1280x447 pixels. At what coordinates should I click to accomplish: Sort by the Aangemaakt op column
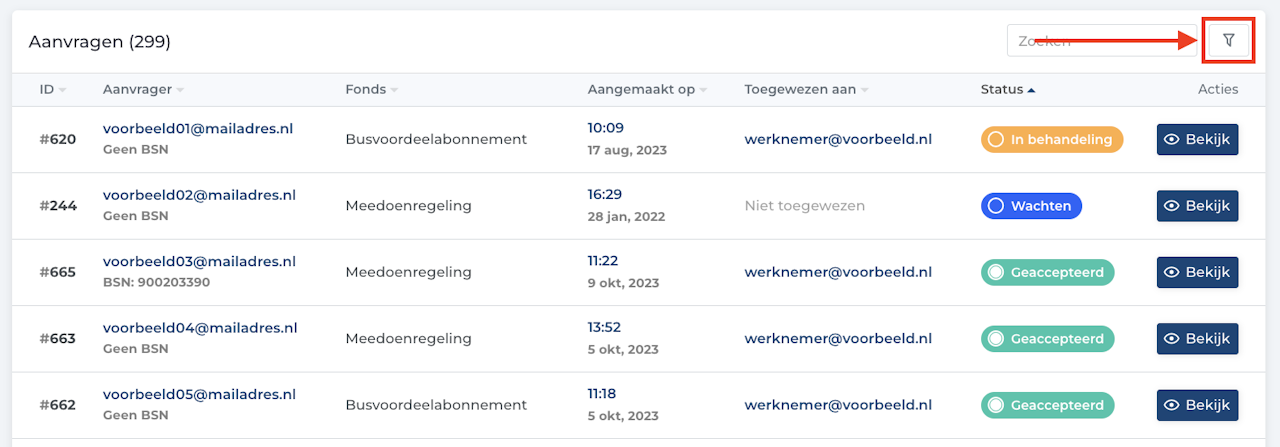coord(648,89)
